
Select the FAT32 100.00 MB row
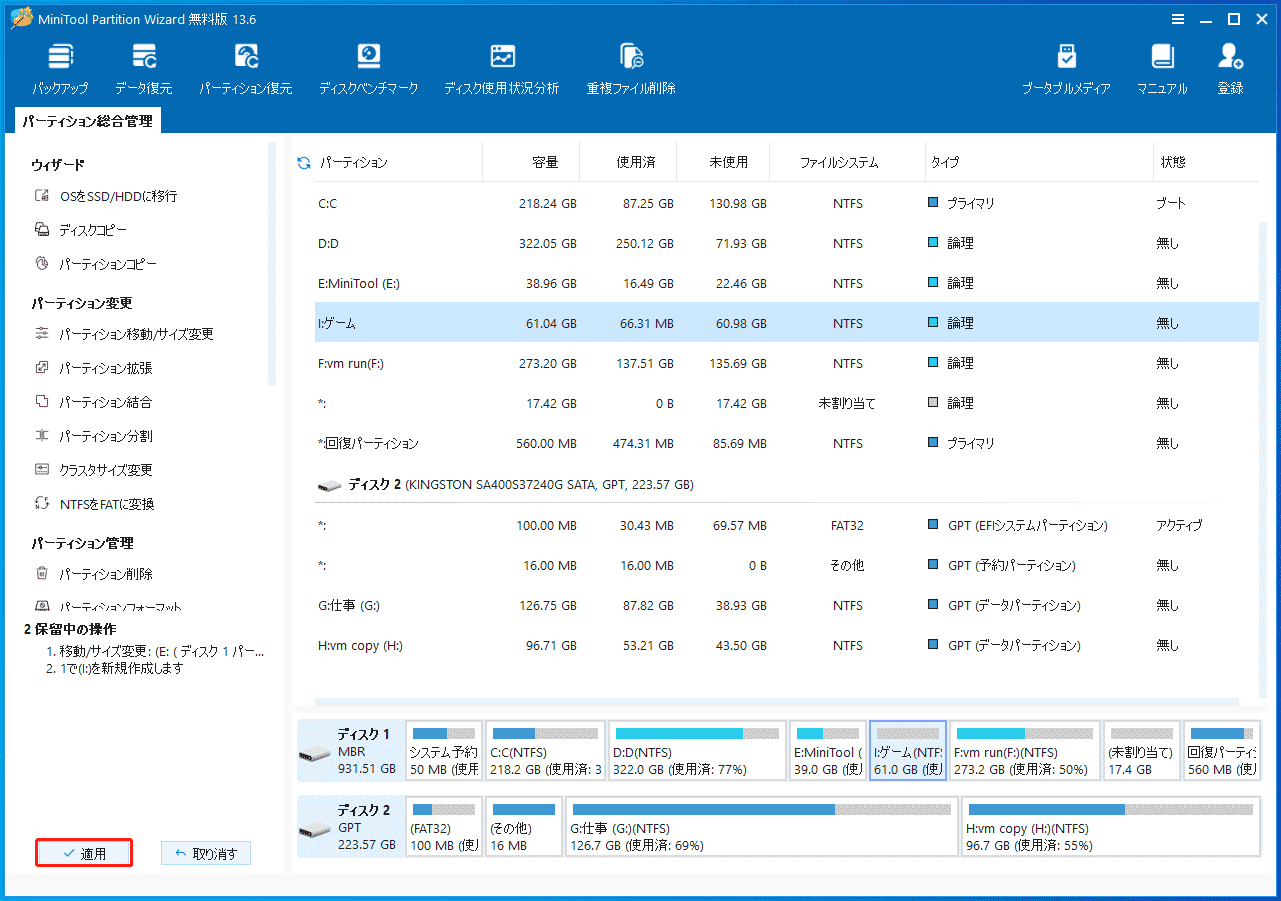pyautogui.click(x=786, y=525)
